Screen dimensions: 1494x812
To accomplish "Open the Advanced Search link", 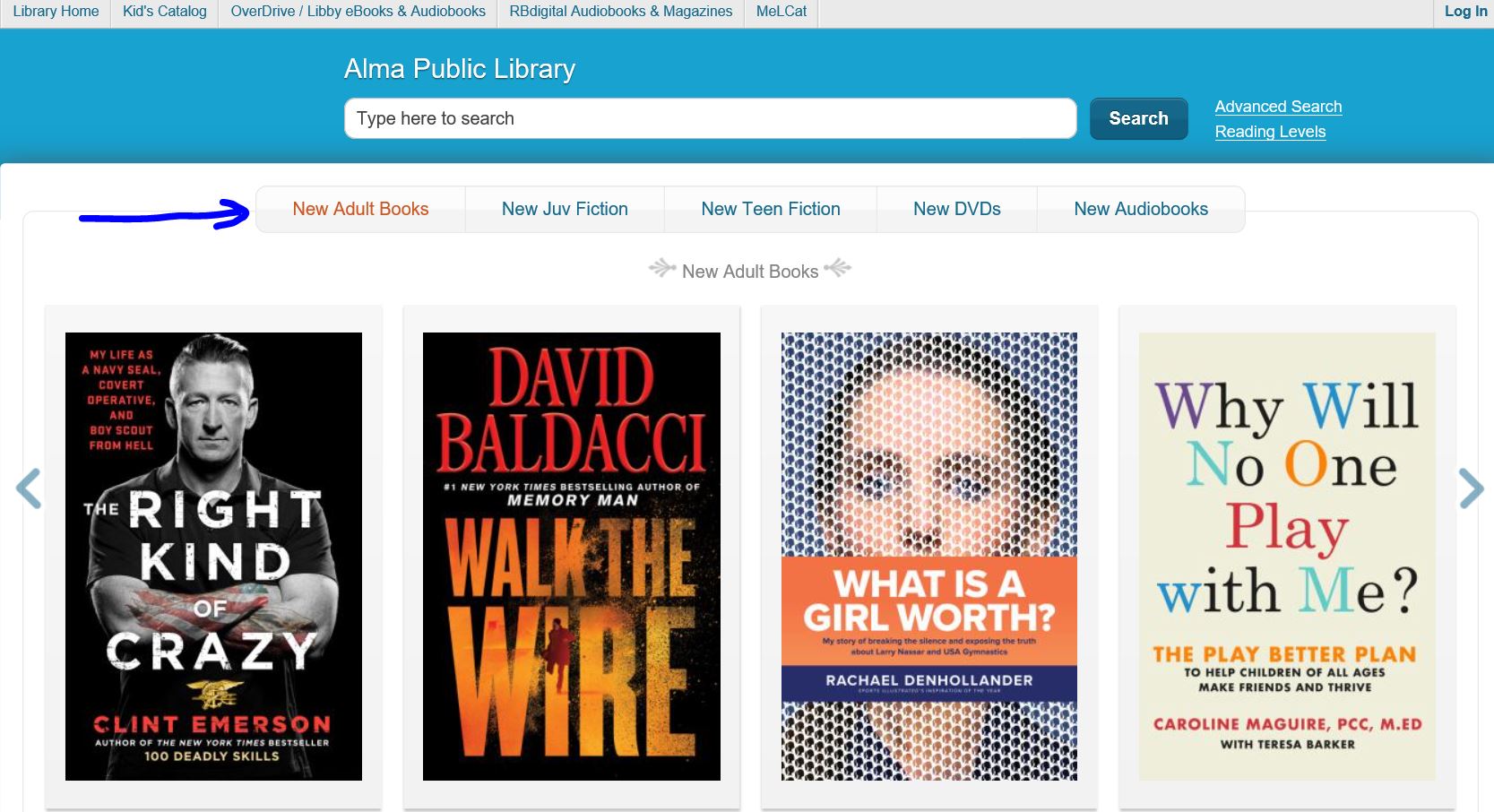I will click(x=1278, y=107).
